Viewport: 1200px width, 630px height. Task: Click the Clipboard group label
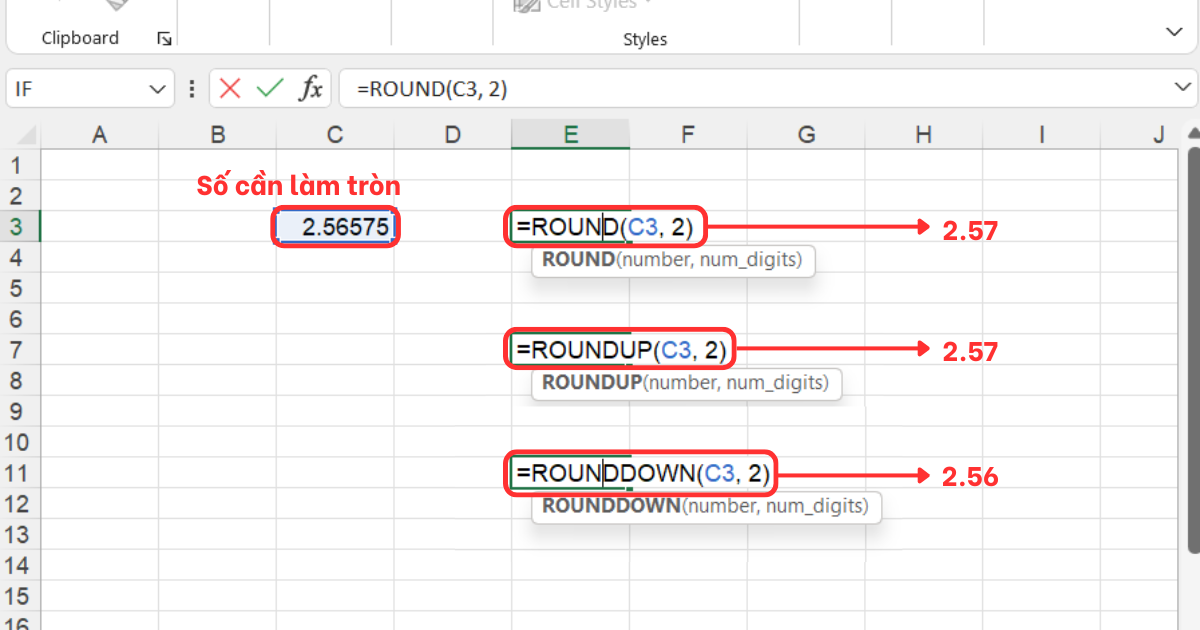point(79,38)
